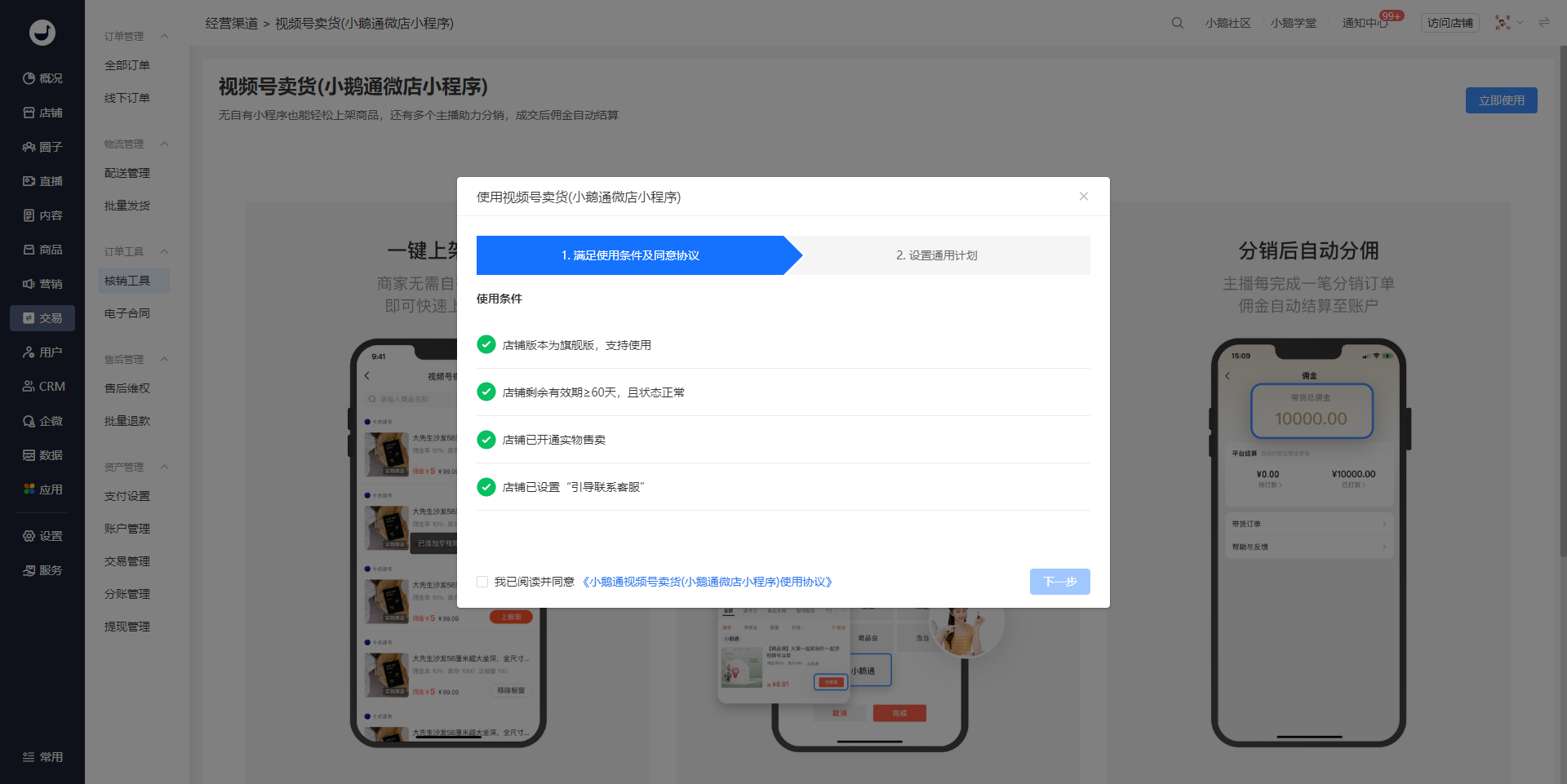Screen dimensions: 1567x784
Task: Open the account avatar dropdown arrow
Action: coord(1520,23)
